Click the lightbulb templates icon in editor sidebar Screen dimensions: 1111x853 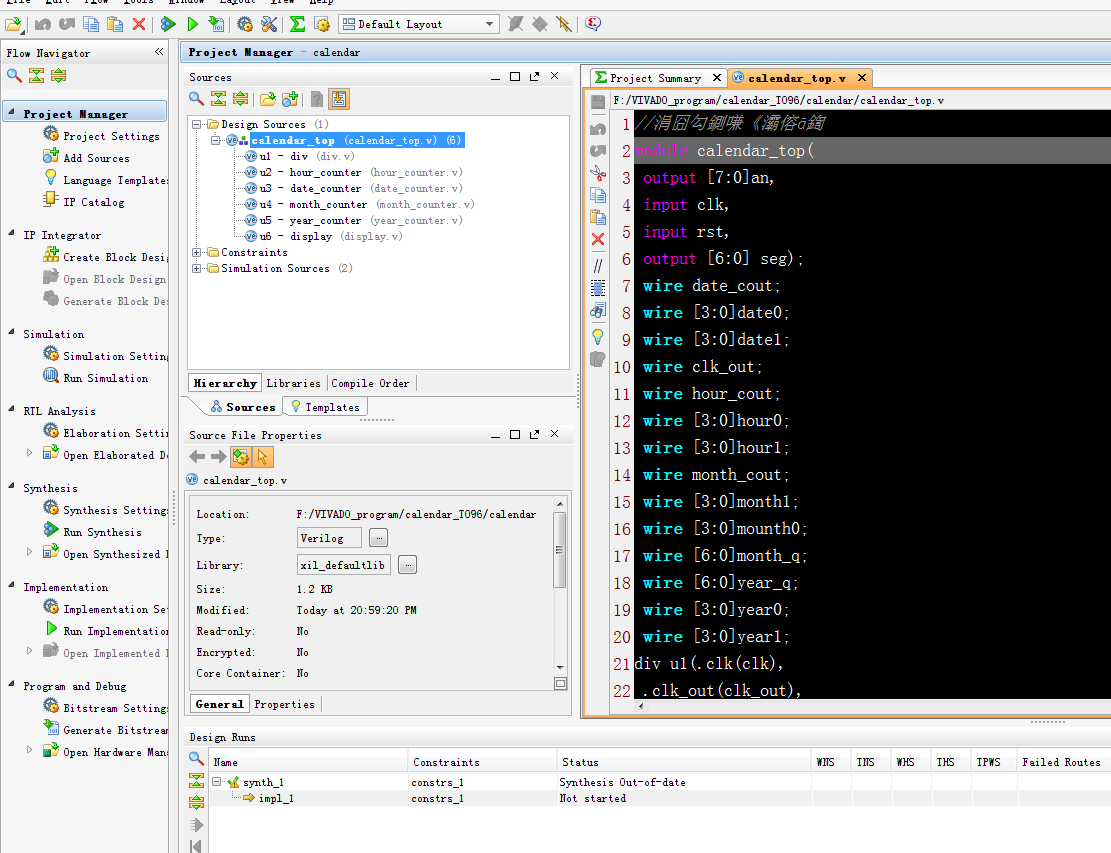[598, 336]
